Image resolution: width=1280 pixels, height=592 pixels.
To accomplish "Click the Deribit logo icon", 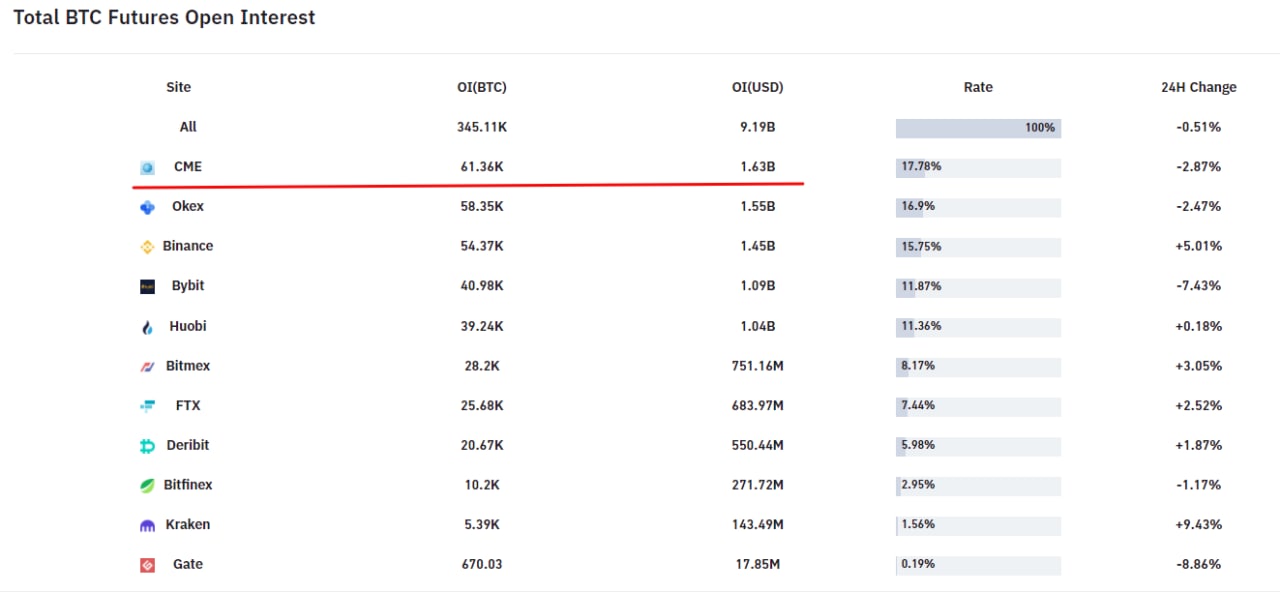I will tap(147, 446).
